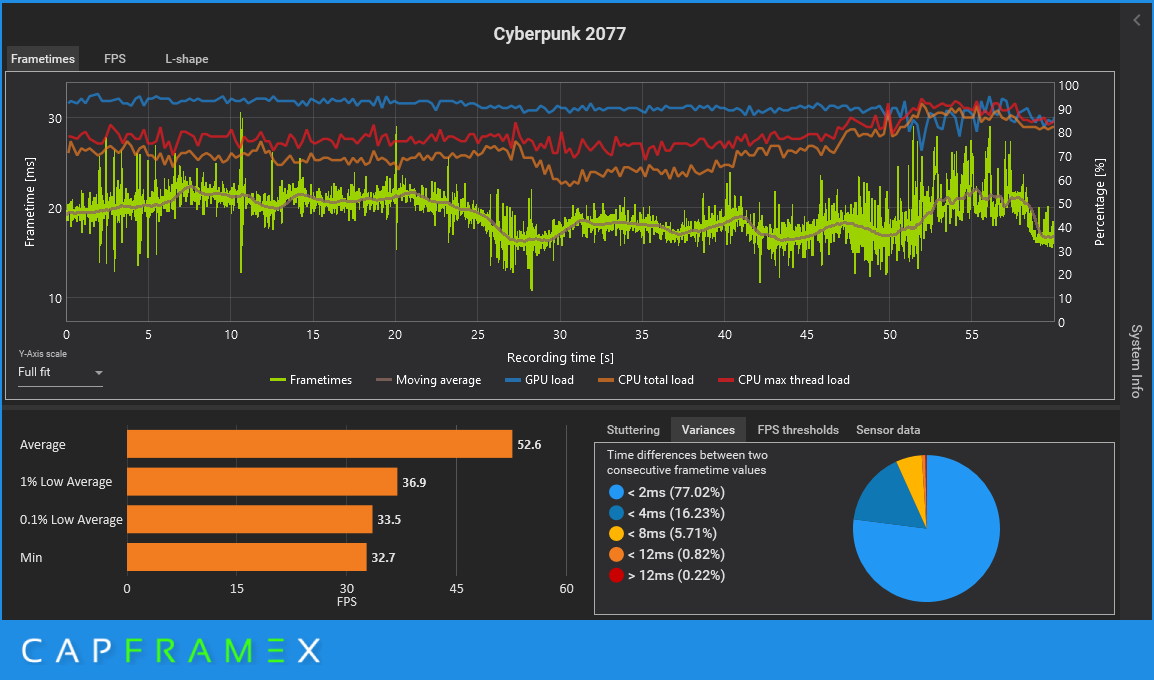Screen dimensions: 1154x680
Task: Open the L-shape tab
Action: coord(186,59)
